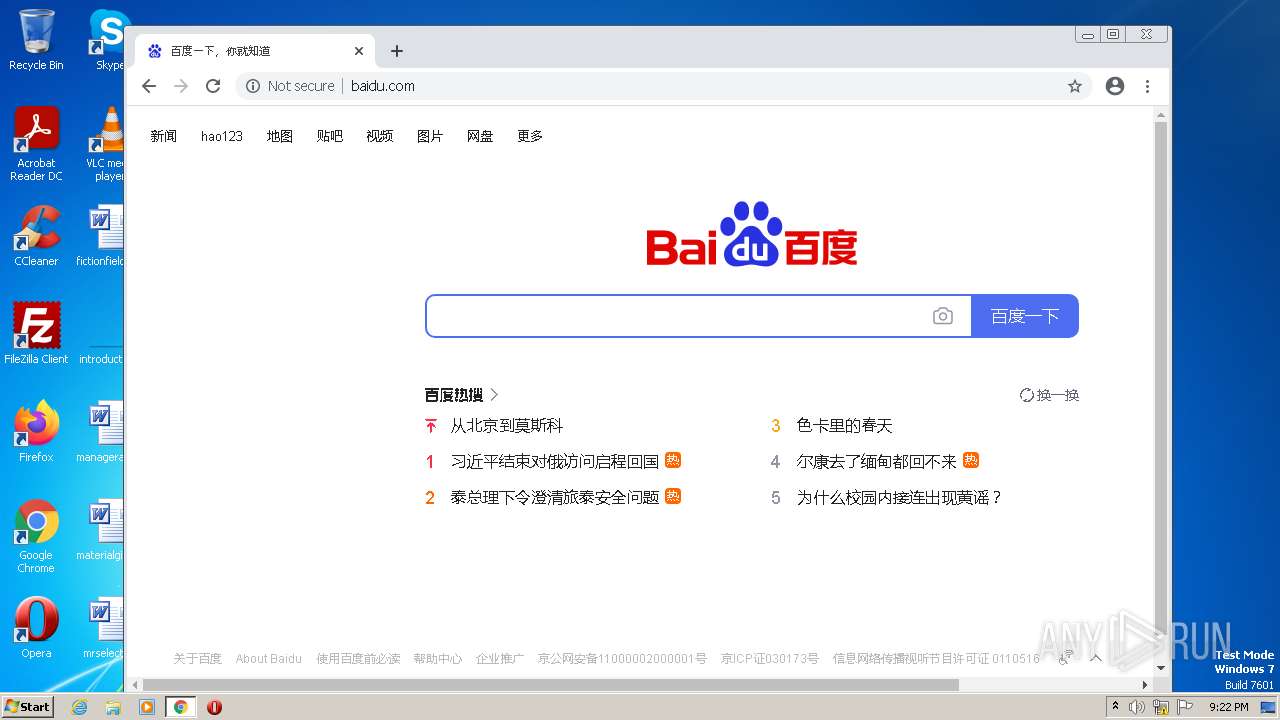Open the 视频 navigation link
Screen dimensions: 1280x720
[x=380, y=136]
